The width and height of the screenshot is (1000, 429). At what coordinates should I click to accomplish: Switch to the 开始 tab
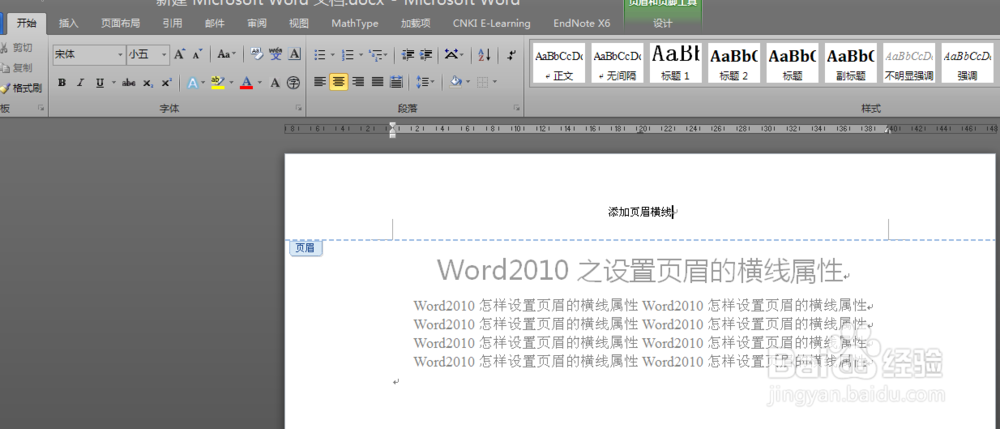point(26,24)
